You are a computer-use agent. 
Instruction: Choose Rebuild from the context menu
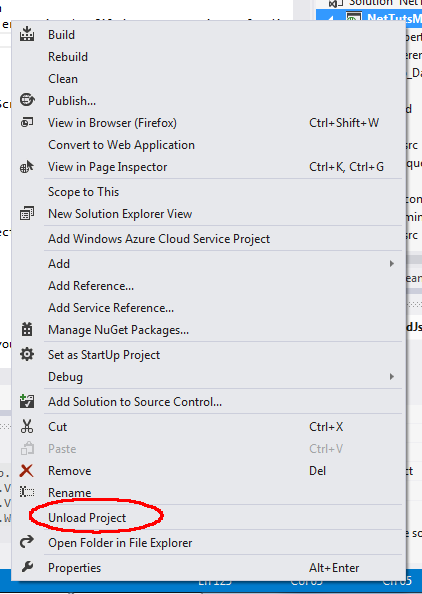[68, 56]
